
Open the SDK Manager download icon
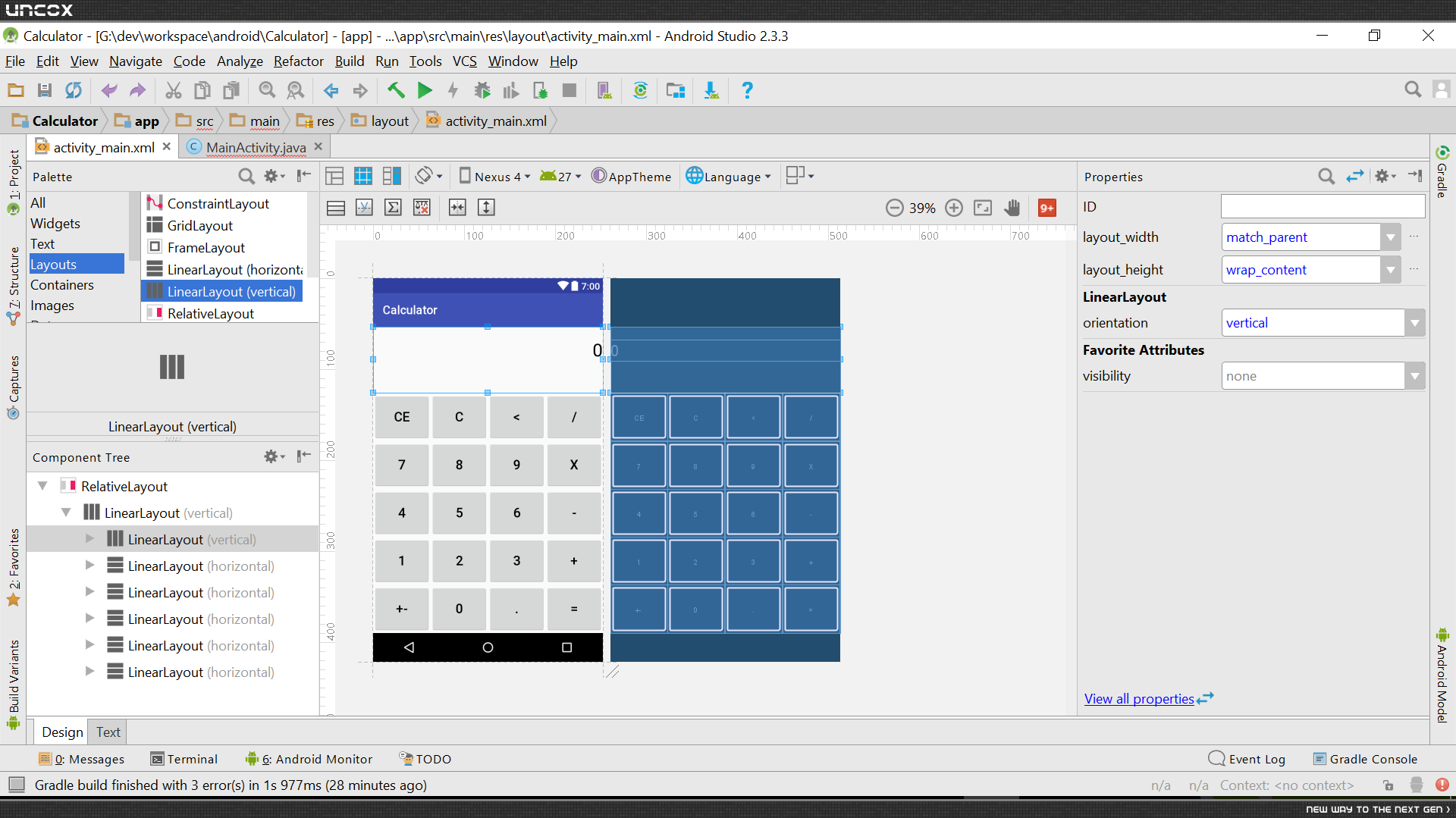pos(711,90)
